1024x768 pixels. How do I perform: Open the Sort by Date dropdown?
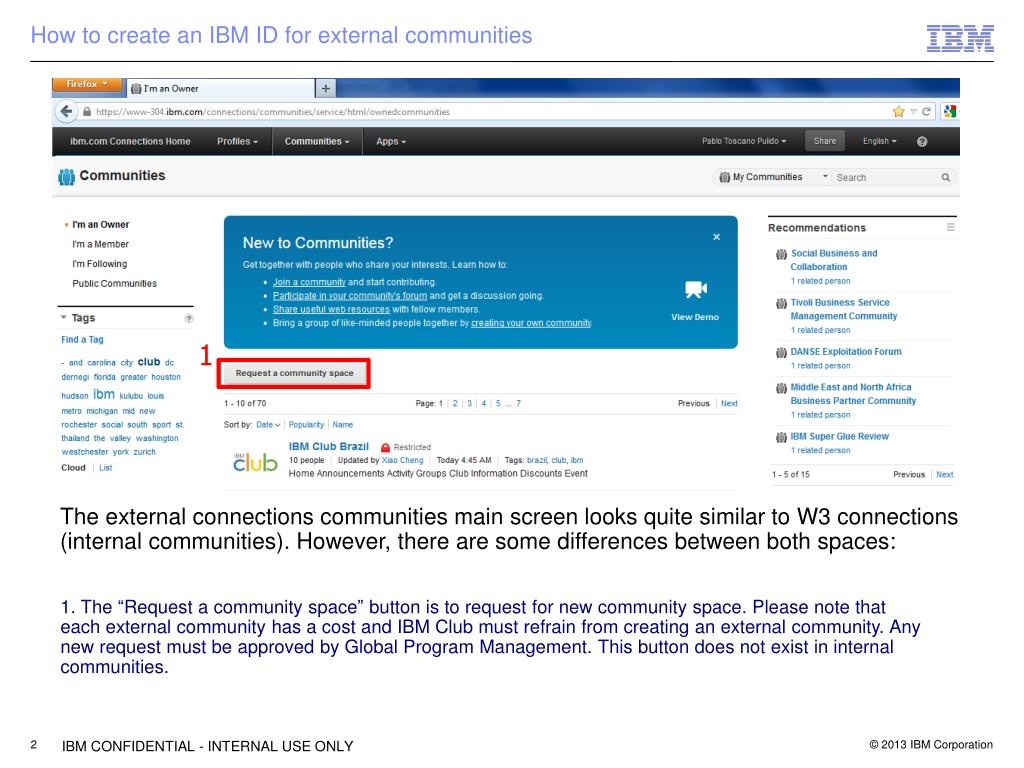click(x=268, y=425)
